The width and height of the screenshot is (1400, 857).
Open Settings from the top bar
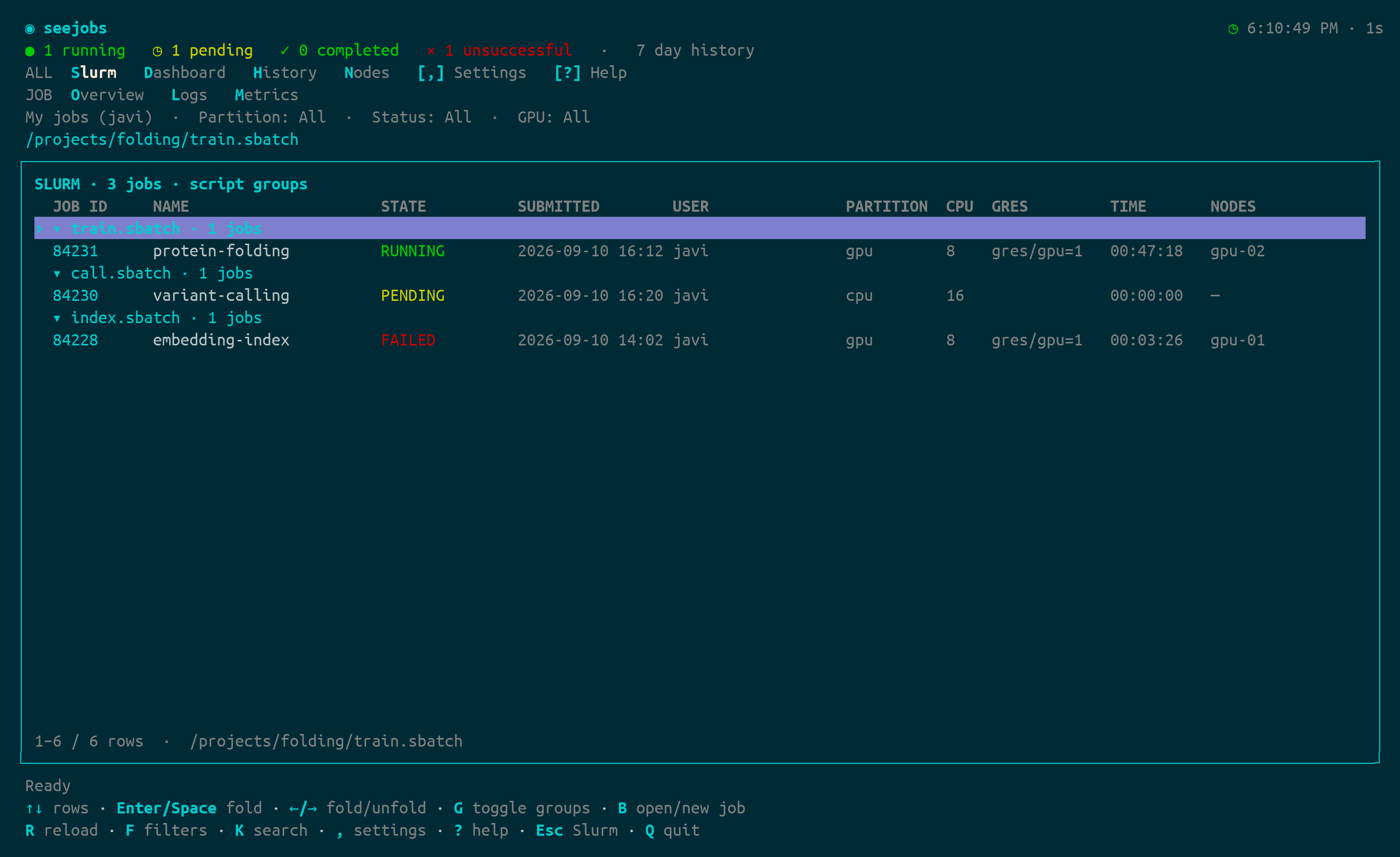[x=472, y=73]
